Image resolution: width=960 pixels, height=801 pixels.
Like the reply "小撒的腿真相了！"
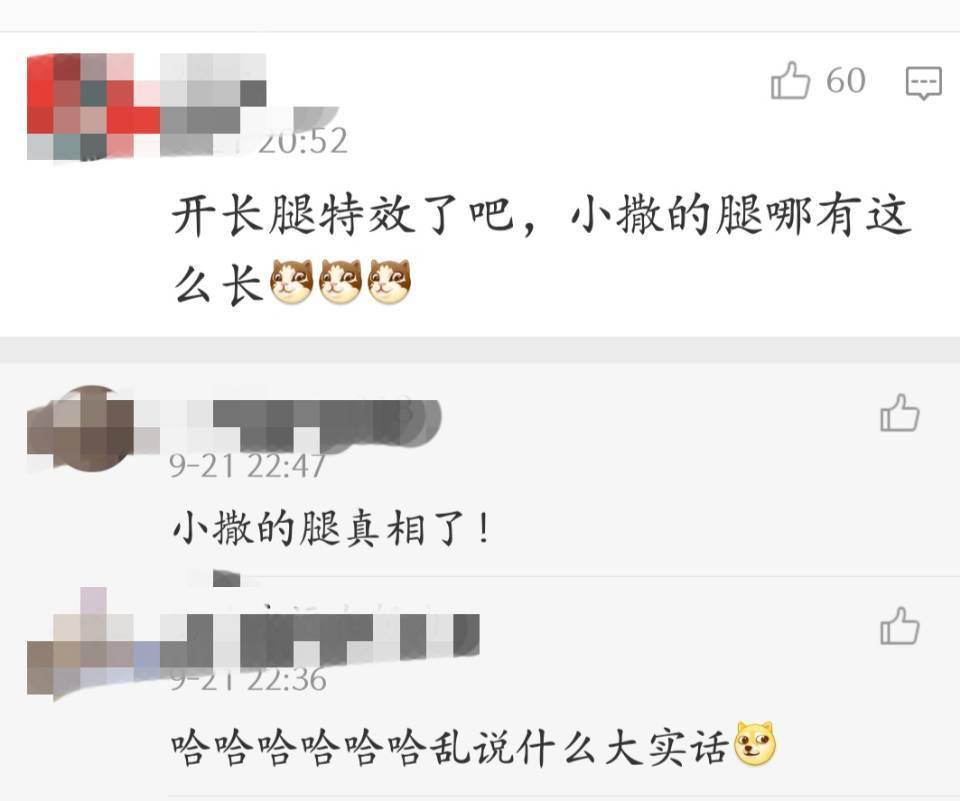(x=899, y=413)
